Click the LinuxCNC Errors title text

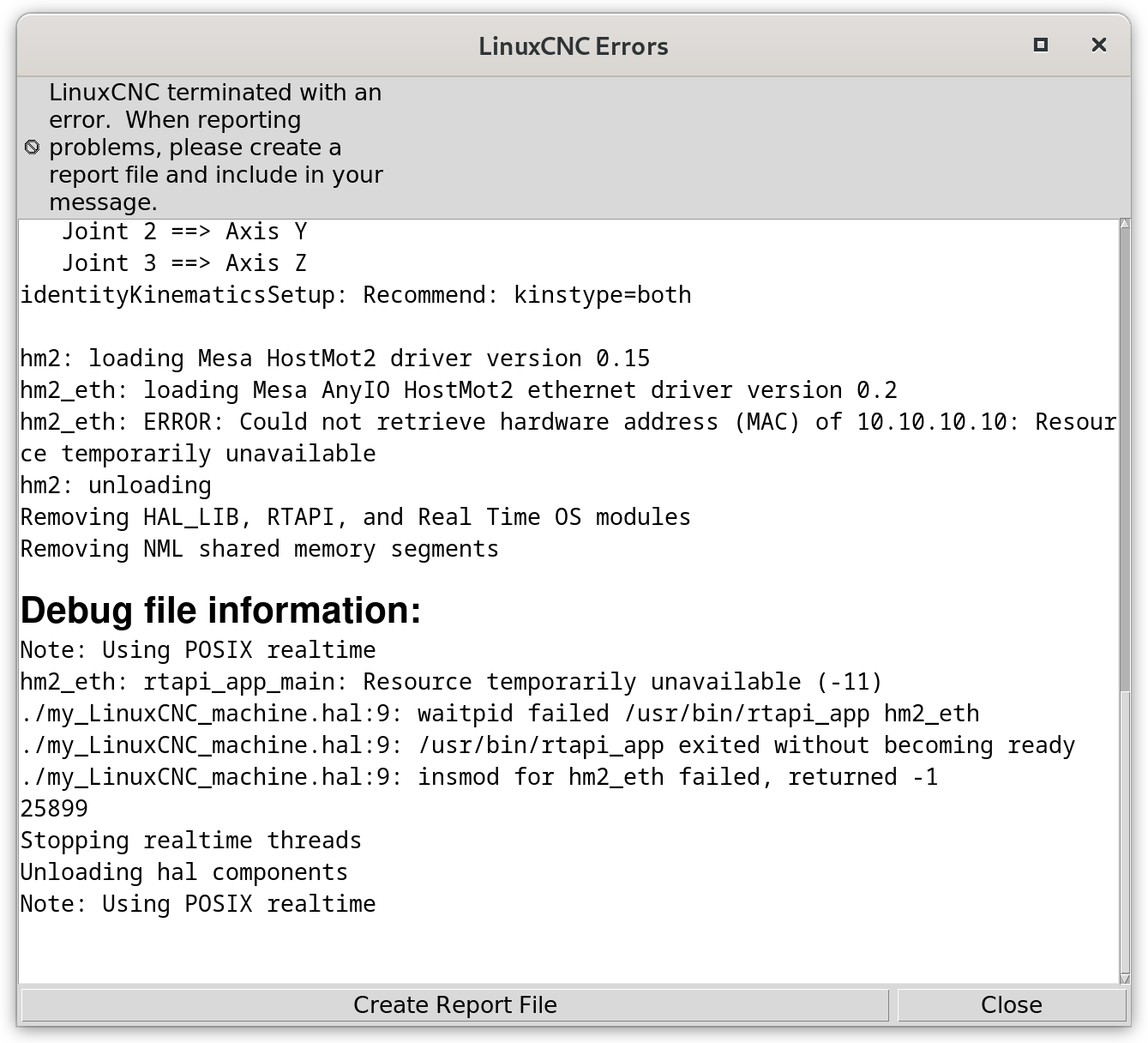point(574,46)
